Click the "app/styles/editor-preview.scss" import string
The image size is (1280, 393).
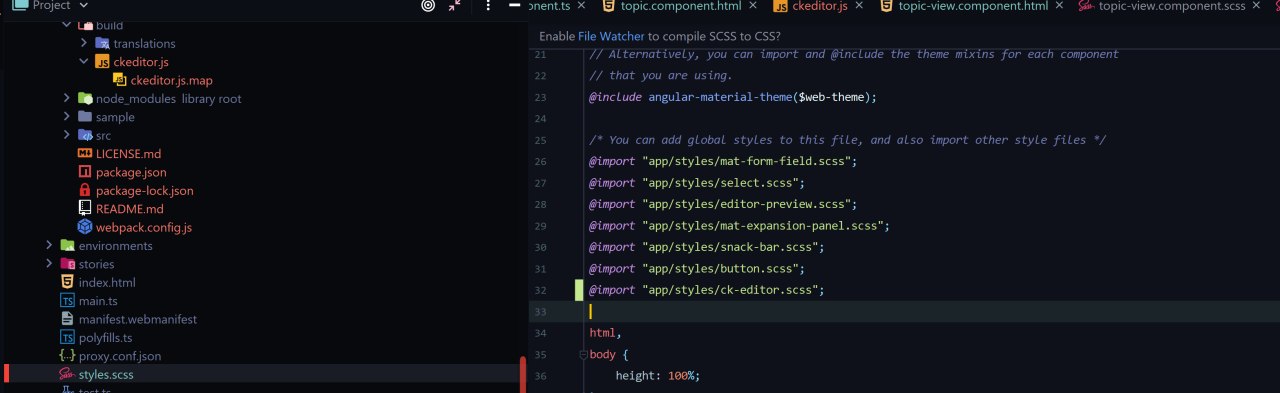[x=747, y=204]
